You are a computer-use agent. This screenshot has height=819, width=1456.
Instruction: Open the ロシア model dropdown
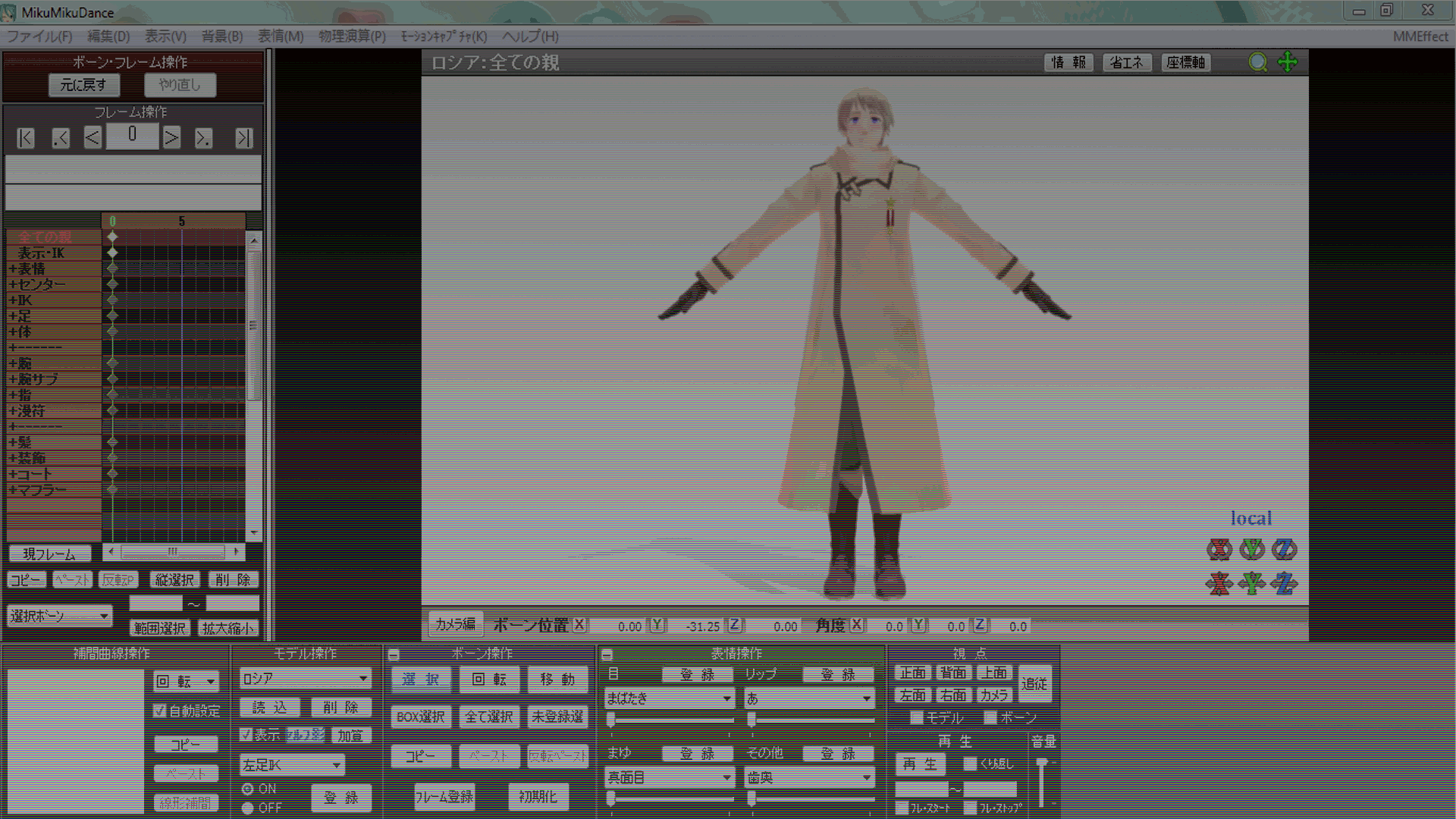pyautogui.click(x=305, y=679)
